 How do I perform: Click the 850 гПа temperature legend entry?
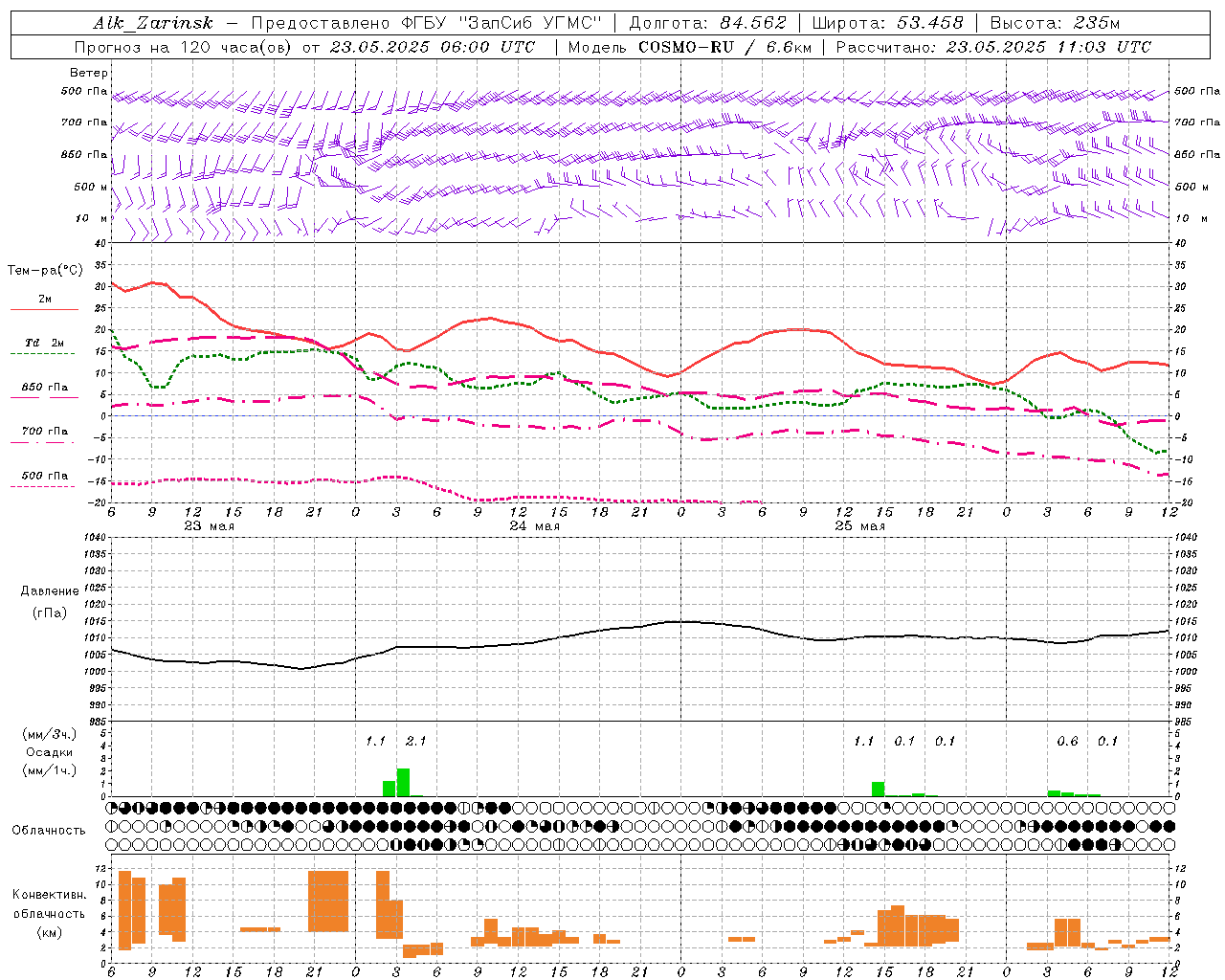tap(44, 388)
